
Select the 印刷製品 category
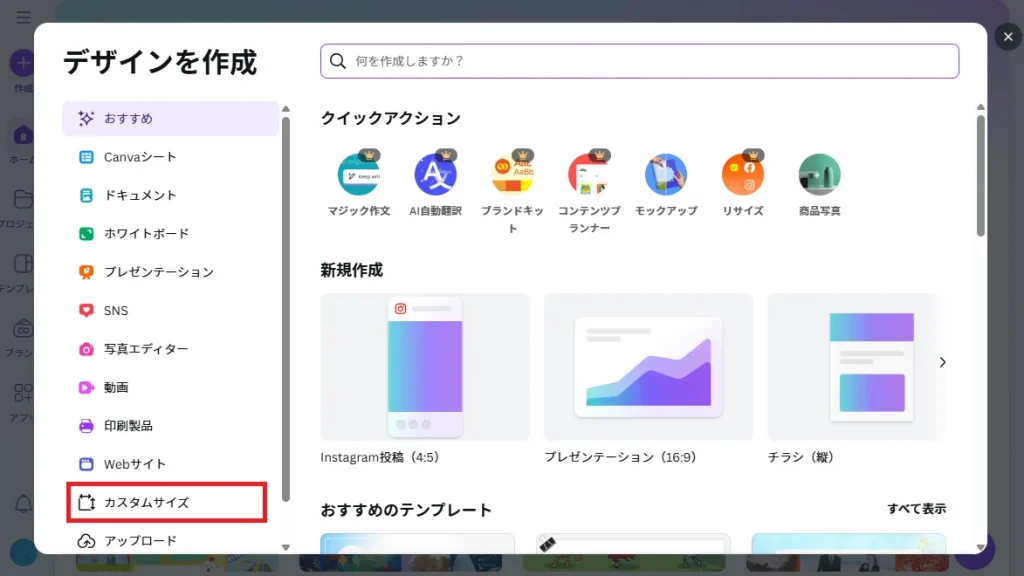point(170,426)
